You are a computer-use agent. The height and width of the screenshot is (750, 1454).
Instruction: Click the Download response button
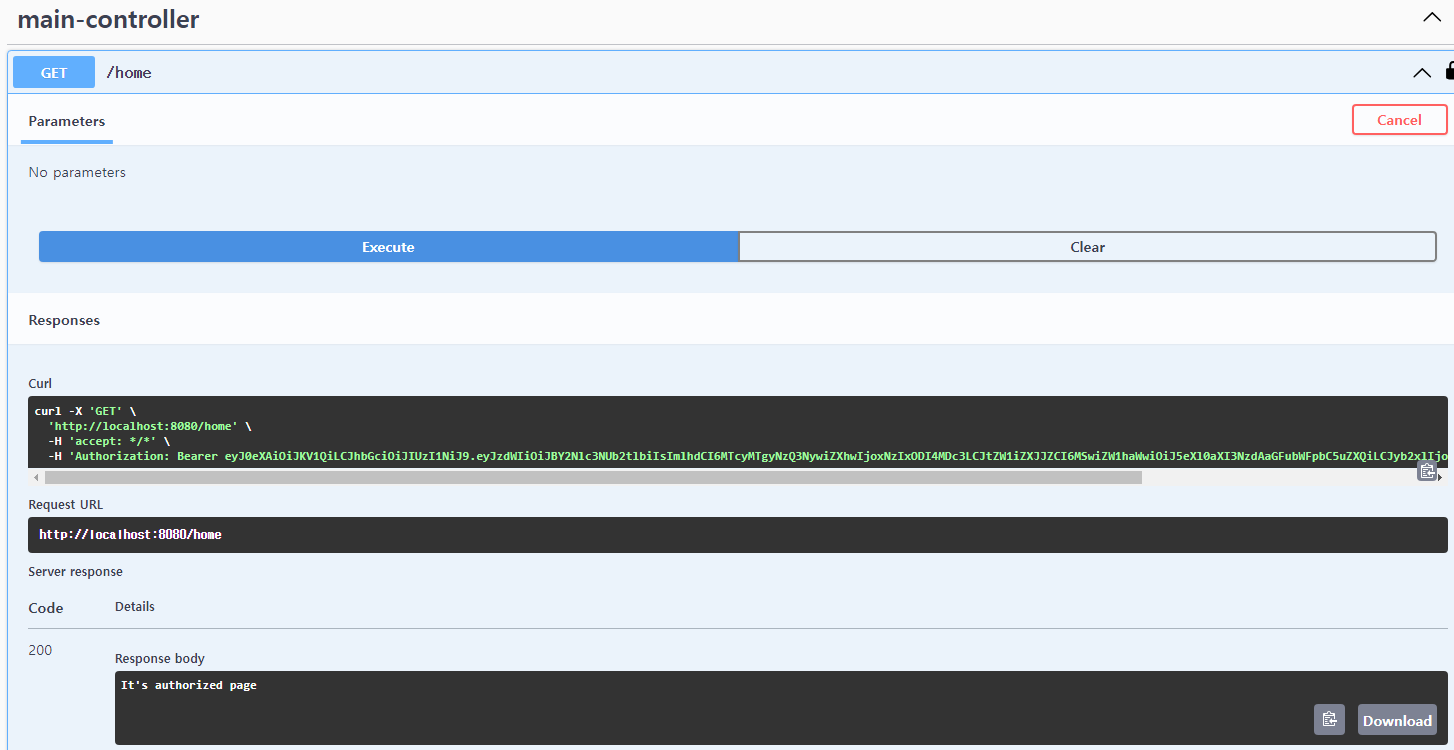point(1397,720)
